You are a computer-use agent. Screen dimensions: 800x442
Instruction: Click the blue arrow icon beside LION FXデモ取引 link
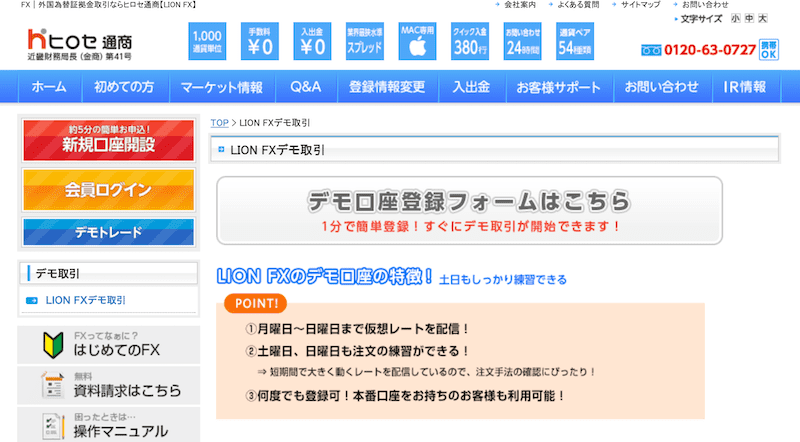pos(32,301)
